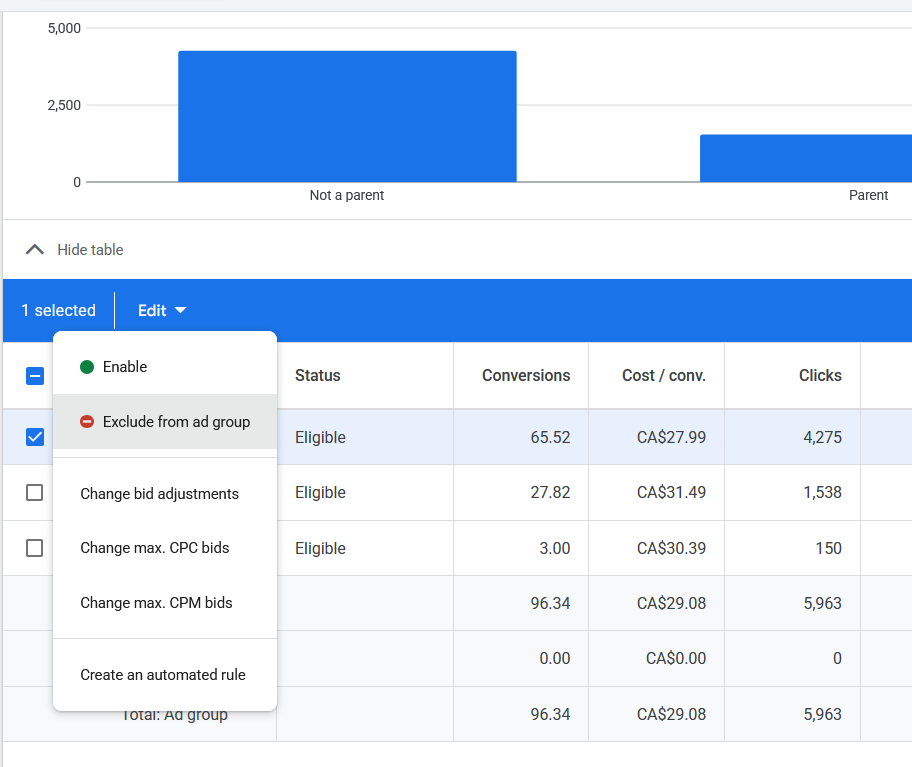This screenshot has height=767, width=912.
Task: Click the 'Not a parent' chart bar
Action: [347, 116]
